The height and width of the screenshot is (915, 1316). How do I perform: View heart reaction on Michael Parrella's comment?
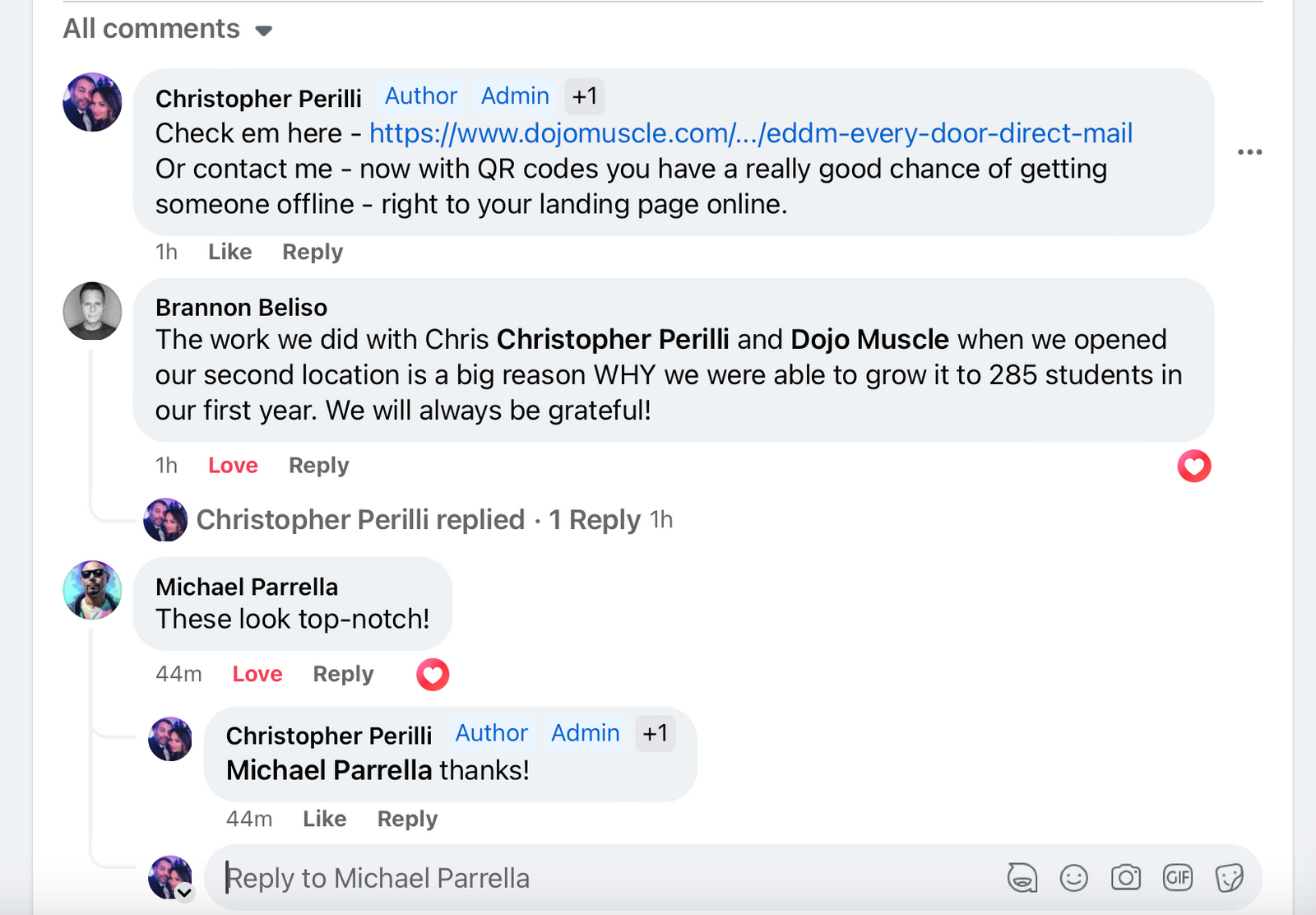click(x=433, y=675)
